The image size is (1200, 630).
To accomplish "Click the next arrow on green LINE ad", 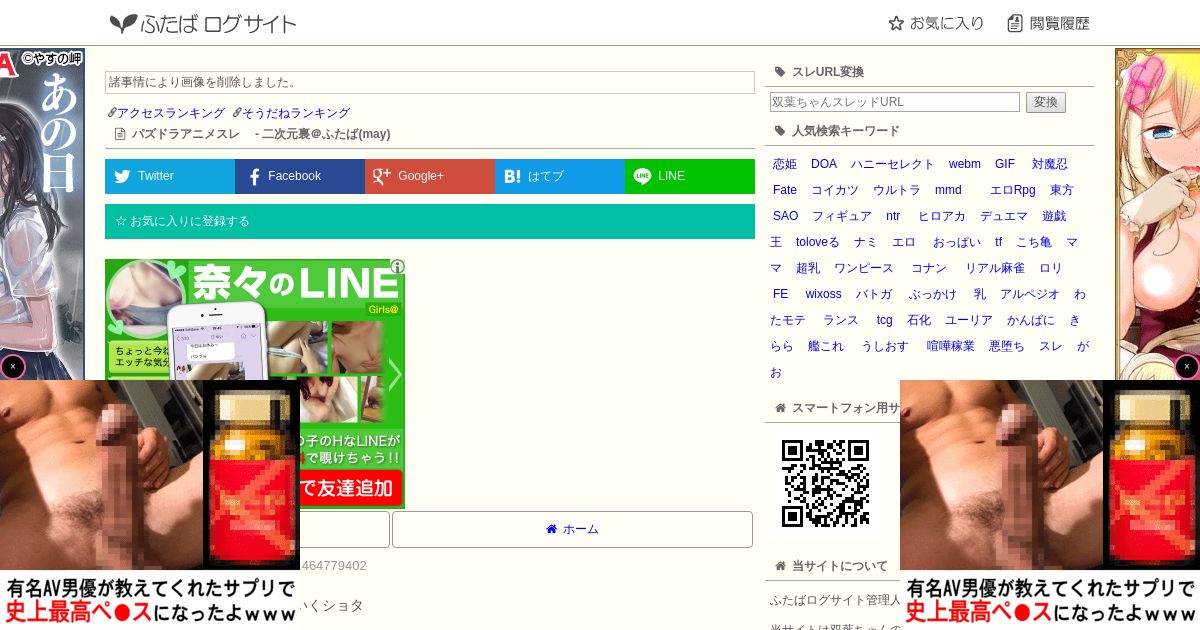I will click(395, 375).
